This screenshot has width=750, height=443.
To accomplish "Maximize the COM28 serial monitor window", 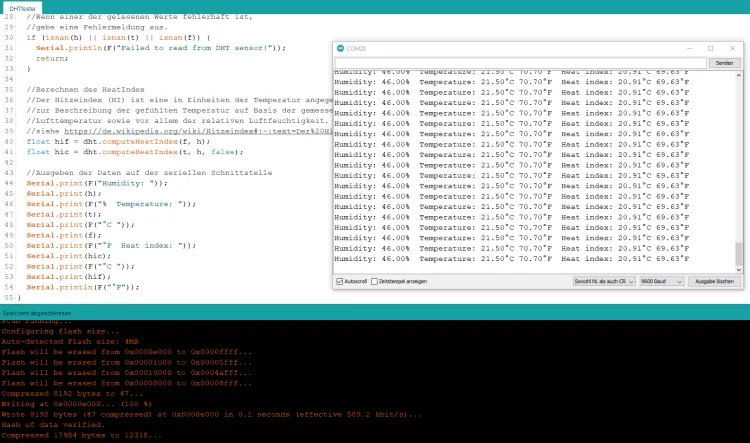I will pos(710,48).
